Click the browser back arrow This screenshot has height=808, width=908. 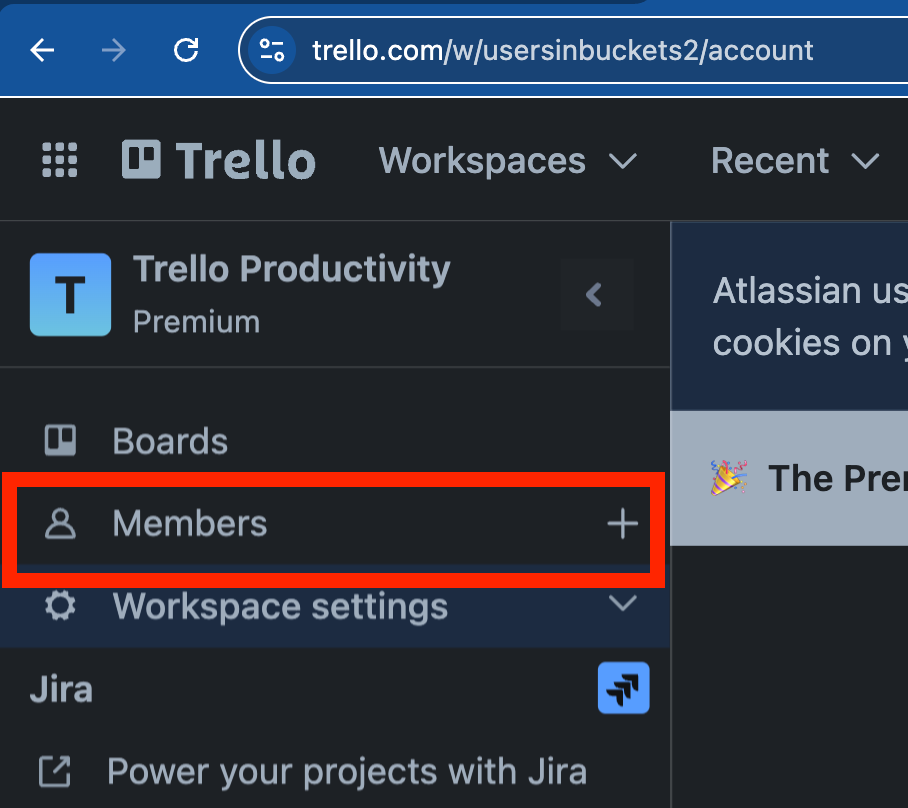click(42, 50)
